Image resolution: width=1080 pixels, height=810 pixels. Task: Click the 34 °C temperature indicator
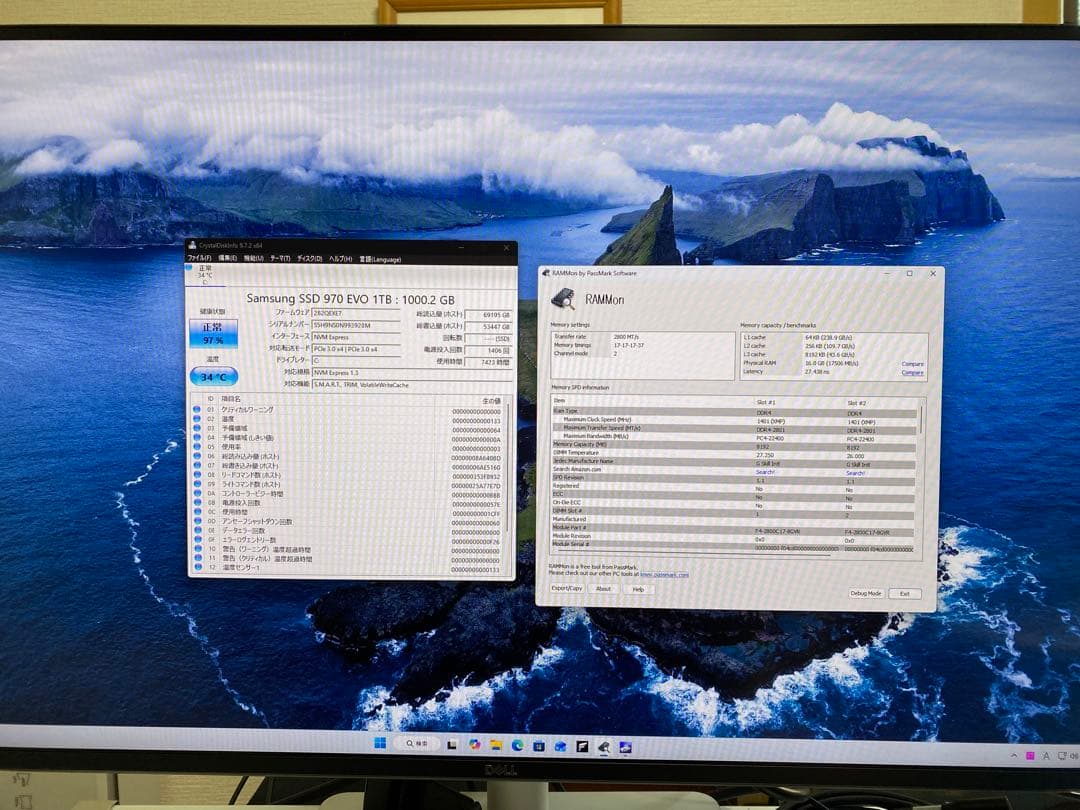(x=214, y=377)
